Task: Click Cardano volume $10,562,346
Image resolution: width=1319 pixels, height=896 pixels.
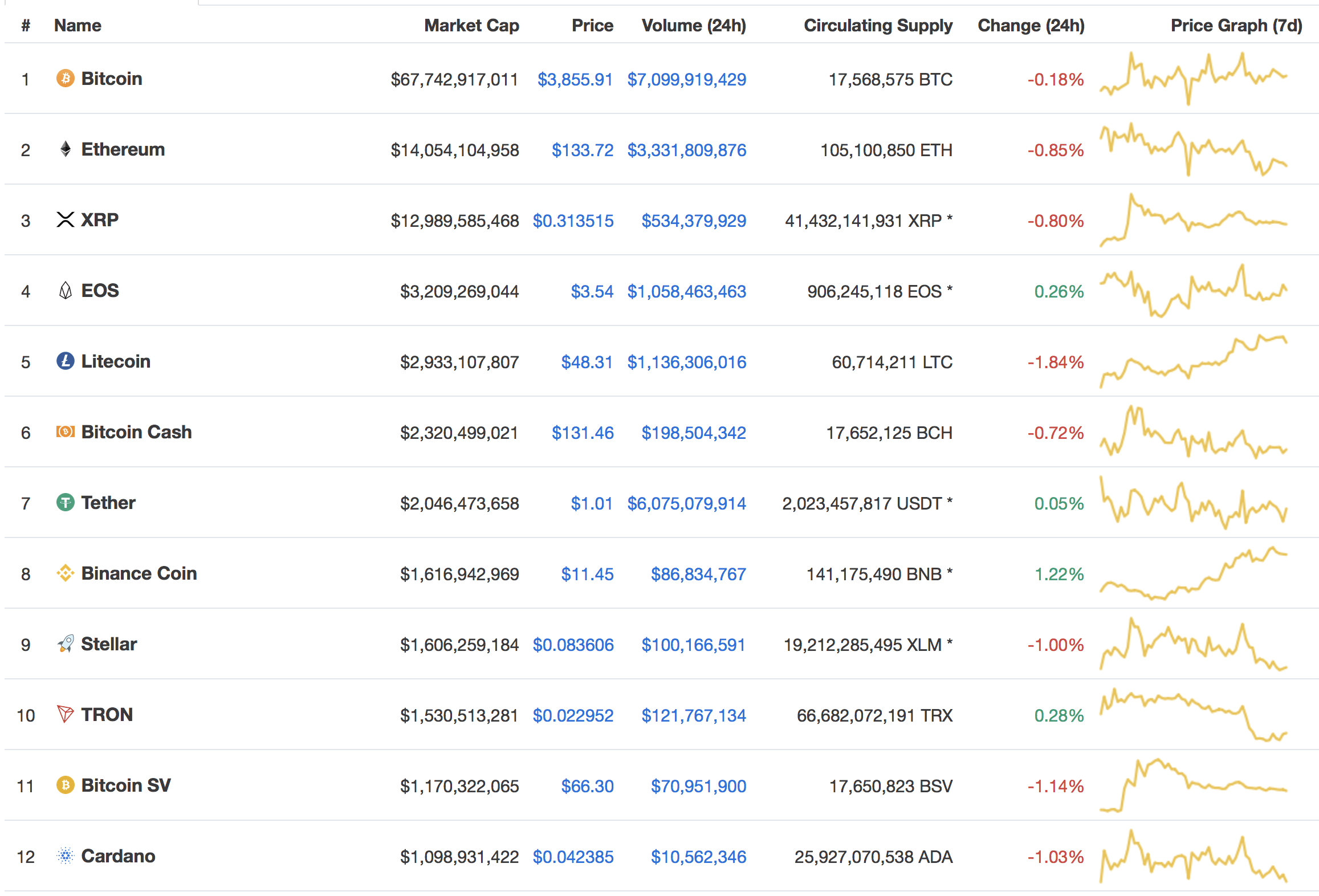Action: 698,857
